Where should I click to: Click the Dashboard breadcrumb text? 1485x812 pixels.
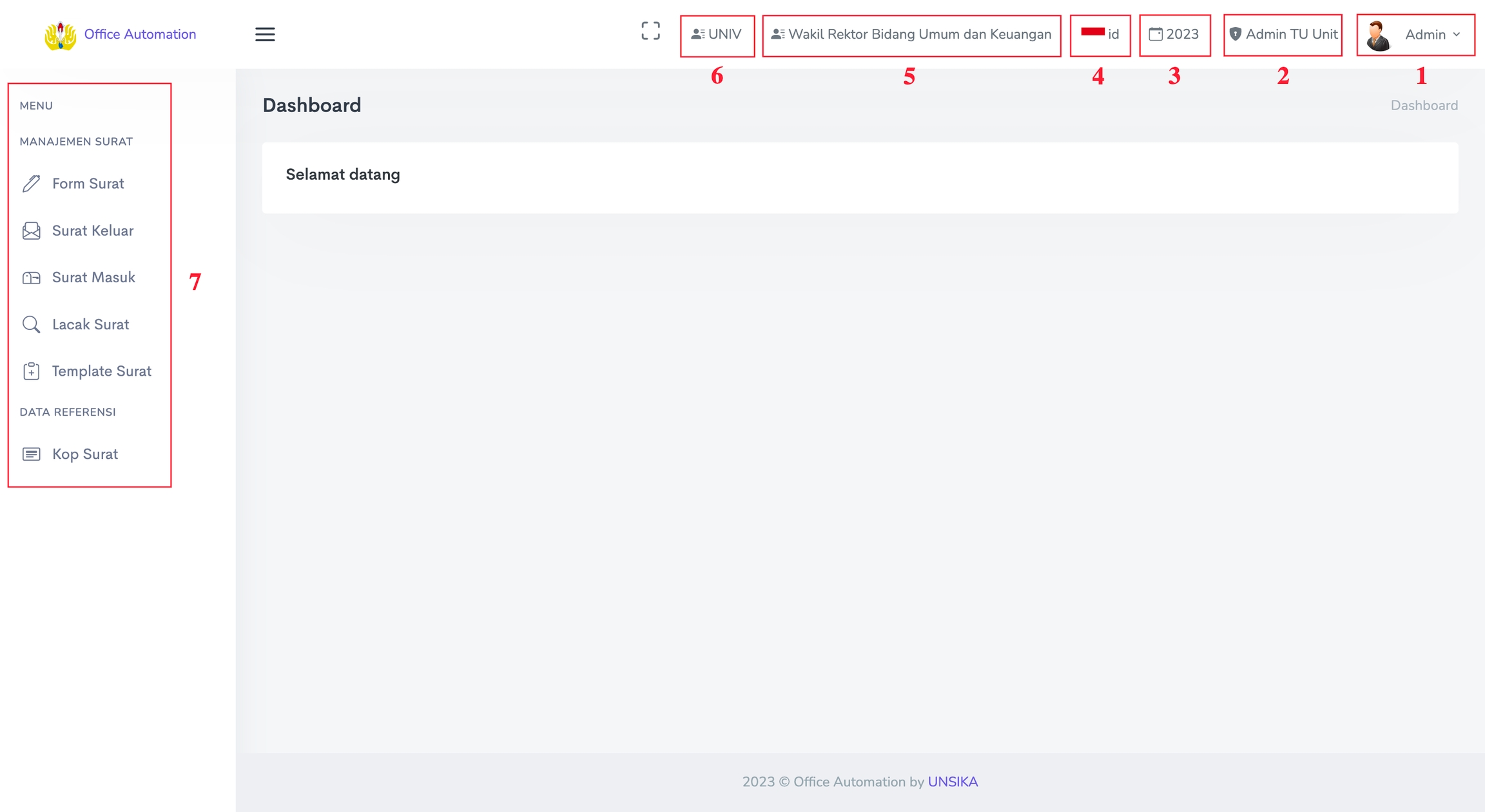pyautogui.click(x=1424, y=106)
